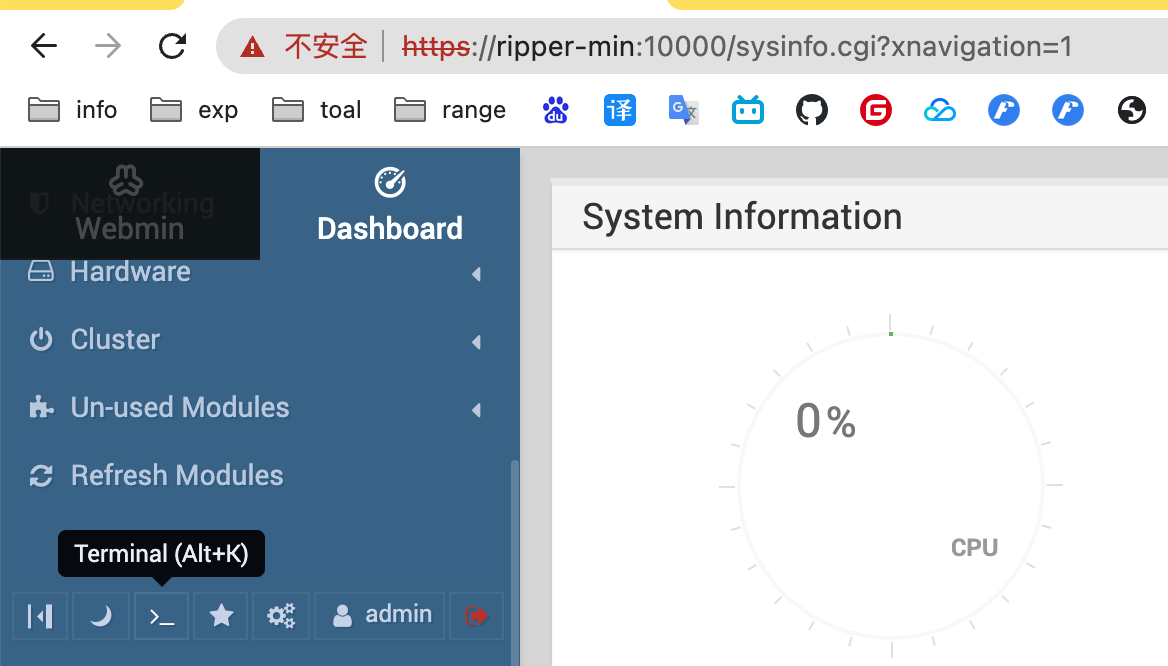Click the admin user button
The height and width of the screenshot is (666, 1168).
(380, 616)
